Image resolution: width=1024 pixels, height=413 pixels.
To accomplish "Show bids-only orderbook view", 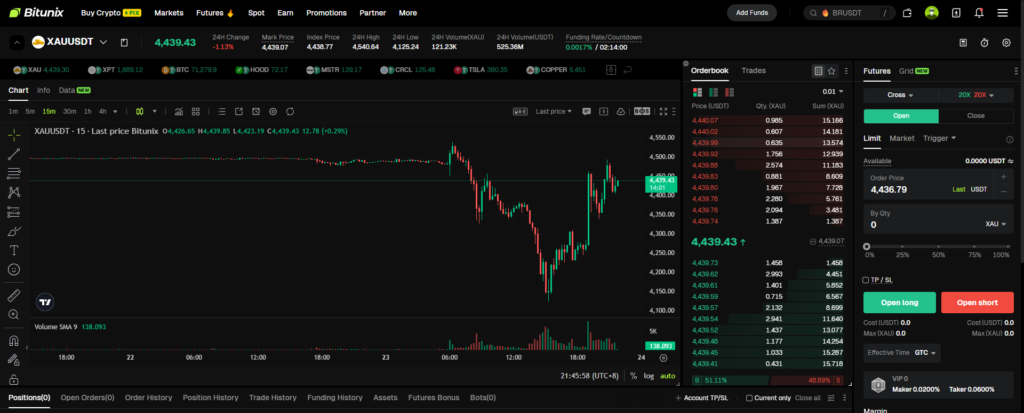I will pos(713,92).
